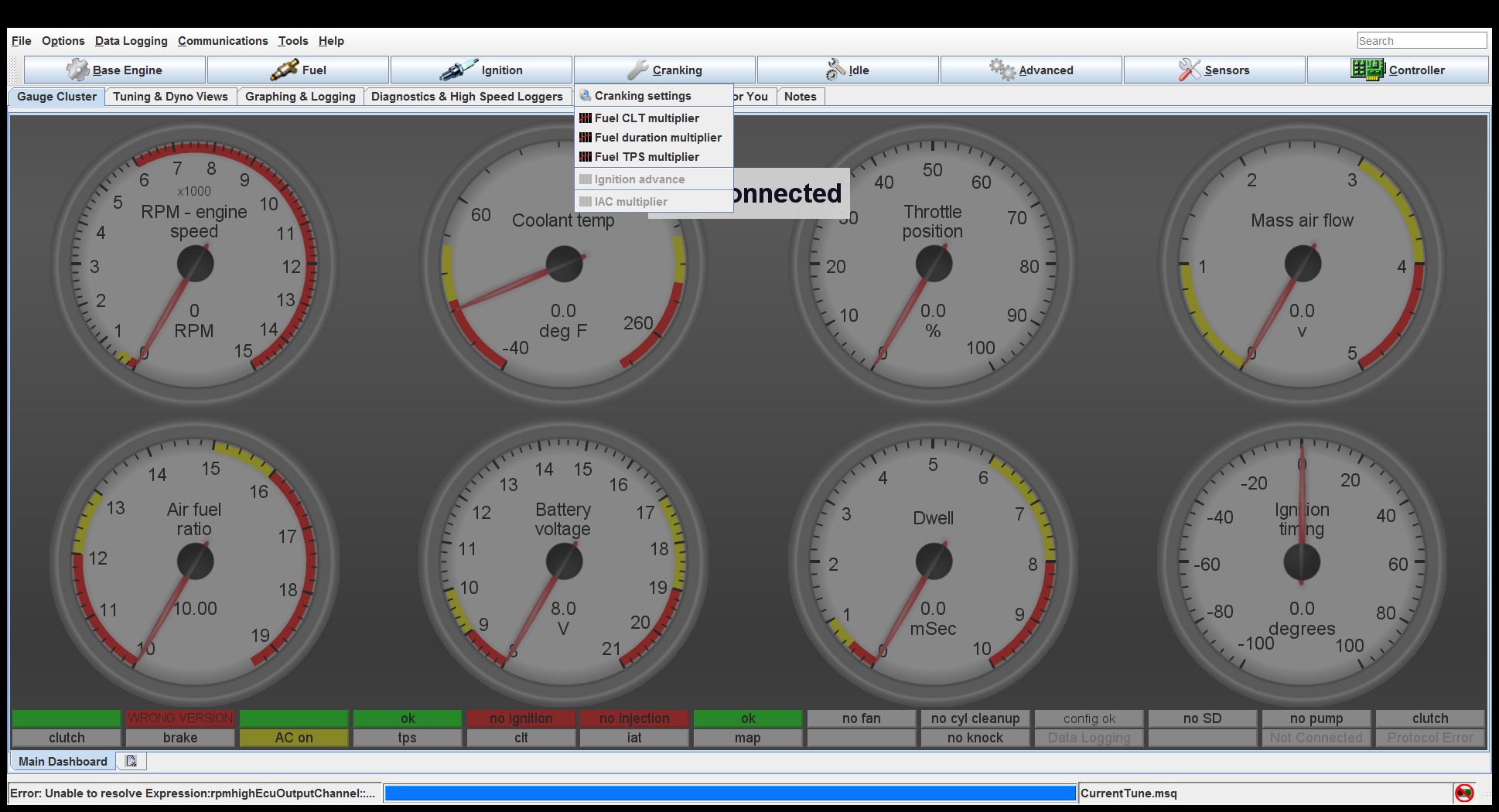Screen dimensions: 1499x812
Task: Select Fuel CLT multiplier entry
Action: [x=654, y=118]
